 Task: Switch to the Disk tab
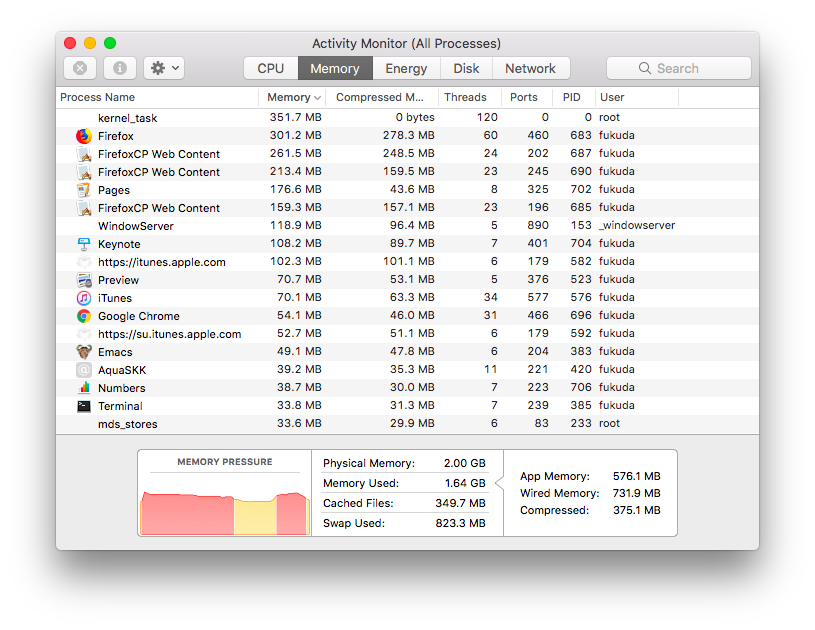click(x=466, y=68)
